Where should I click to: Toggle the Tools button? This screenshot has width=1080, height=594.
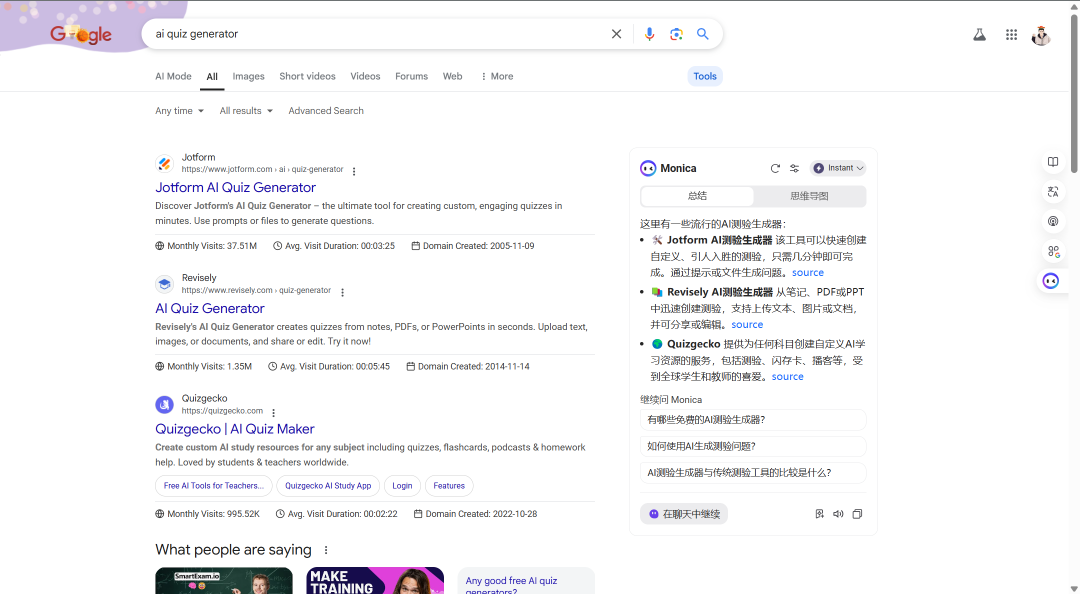pos(705,76)
